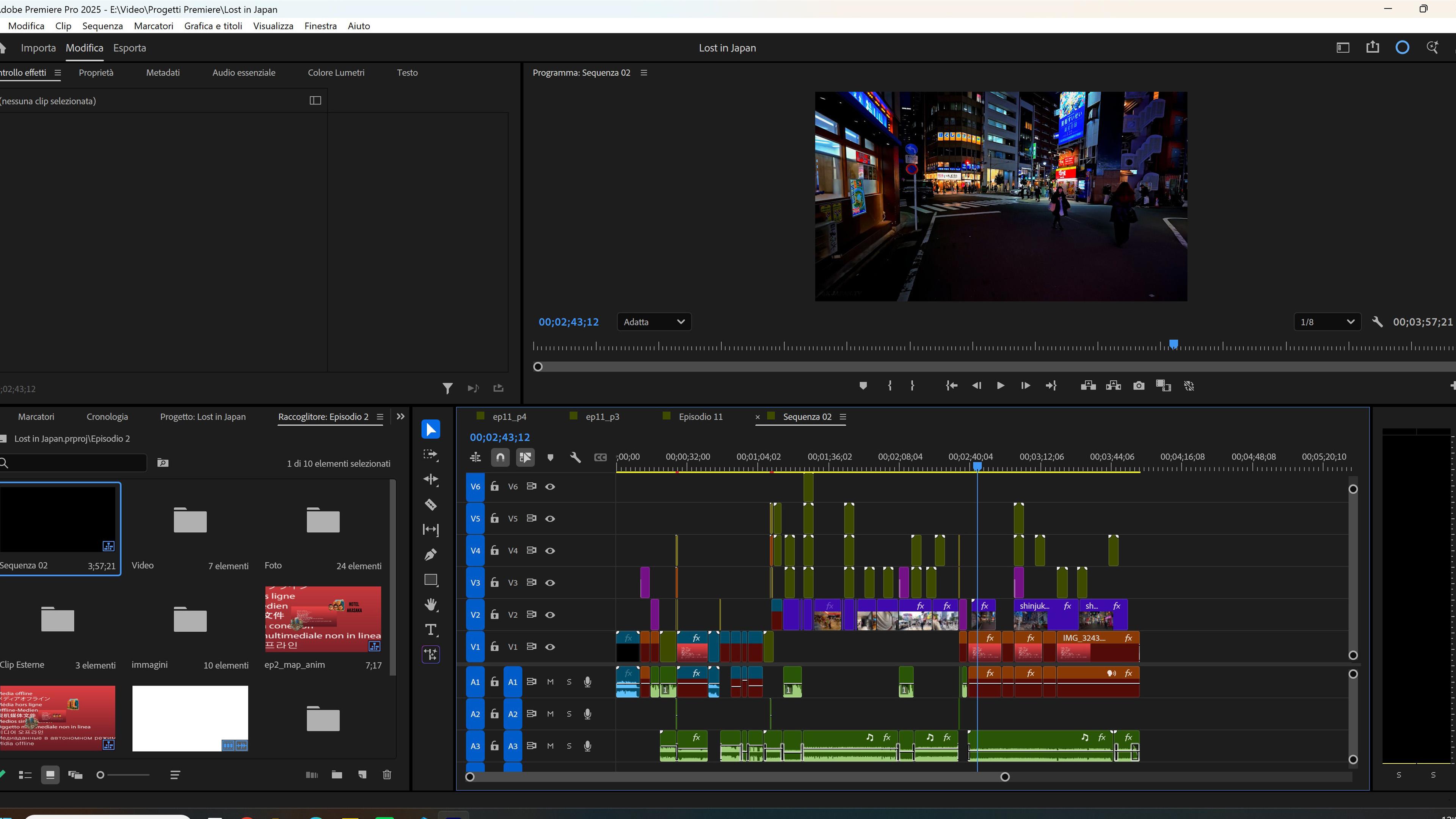Screen dimensions: 1456x819
Task: Add a marker in Program monitor
Action: pyautogui.click(x=863, y=386)
